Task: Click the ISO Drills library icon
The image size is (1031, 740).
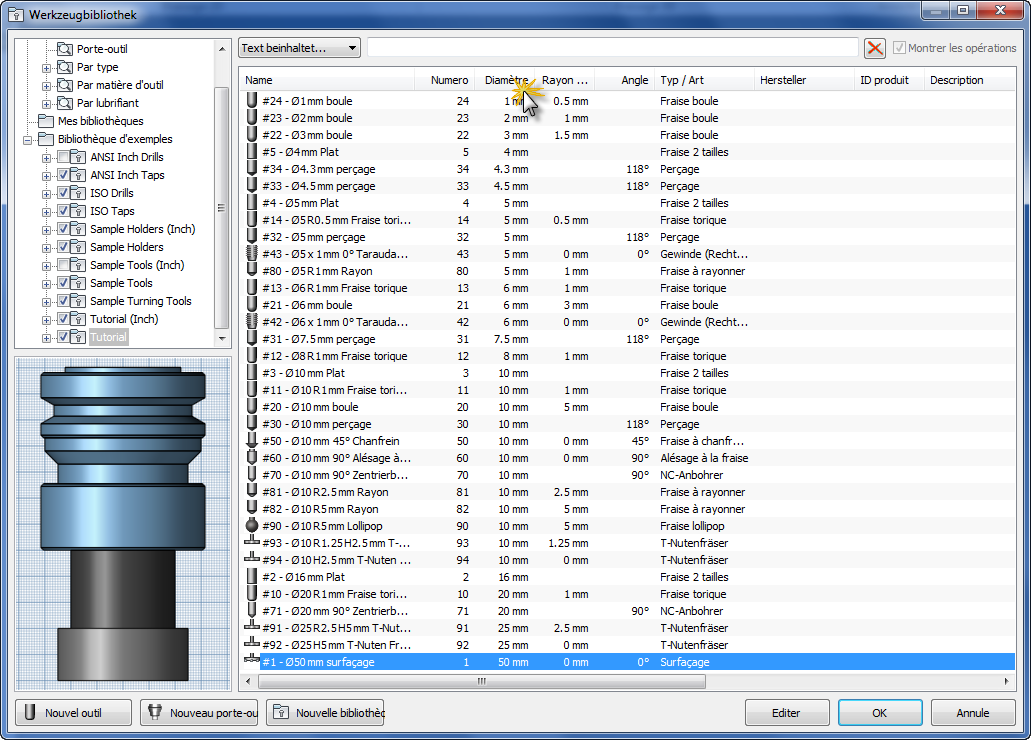Action: coord(78,193)
